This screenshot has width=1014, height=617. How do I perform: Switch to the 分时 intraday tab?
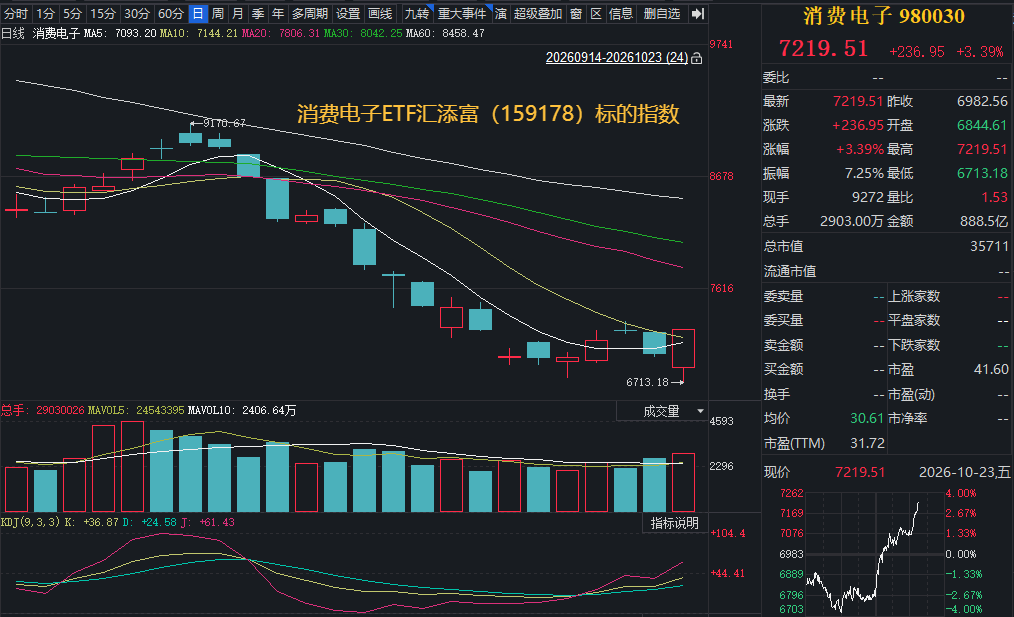16,14
